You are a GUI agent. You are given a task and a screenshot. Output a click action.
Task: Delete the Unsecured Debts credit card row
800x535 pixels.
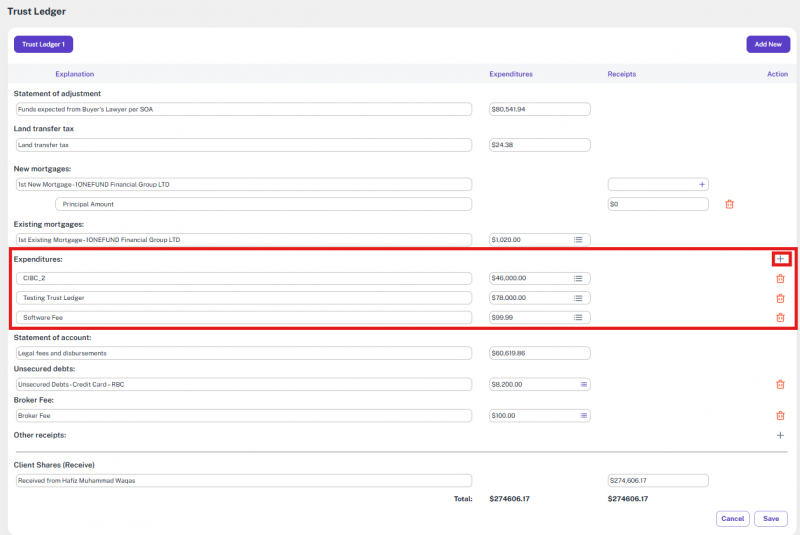780,384
